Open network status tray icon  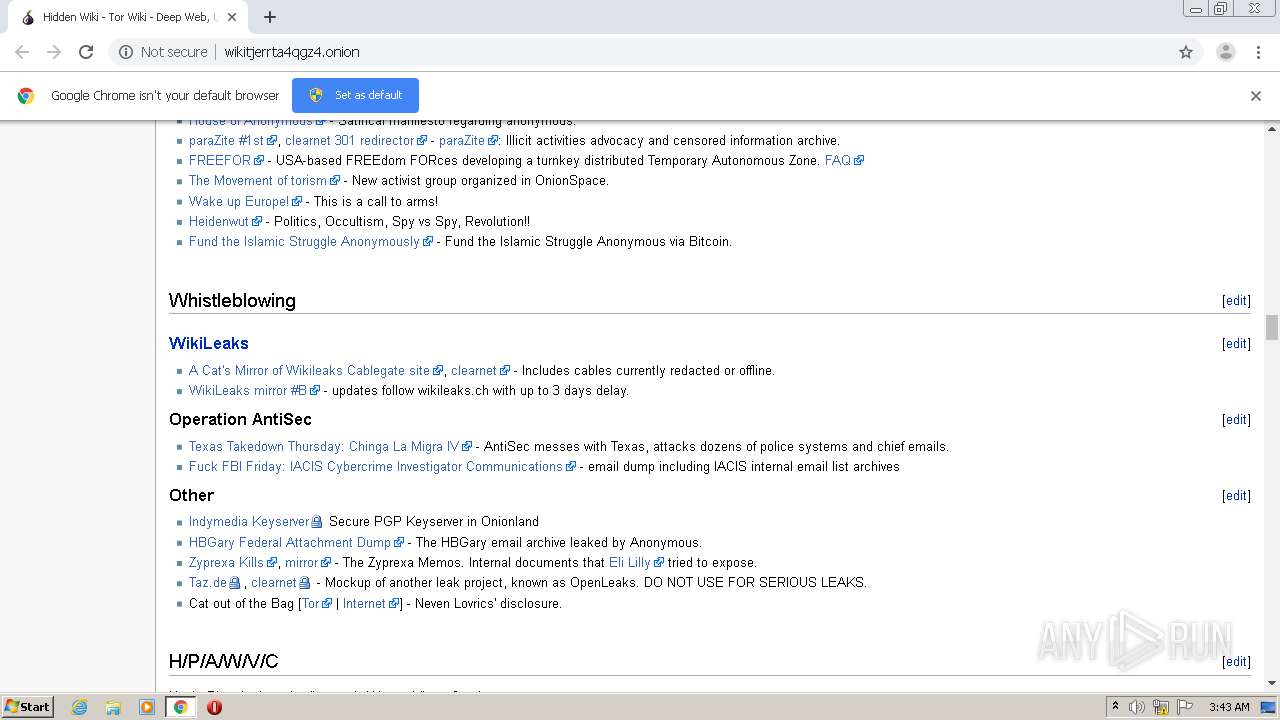pos(1160,707)
